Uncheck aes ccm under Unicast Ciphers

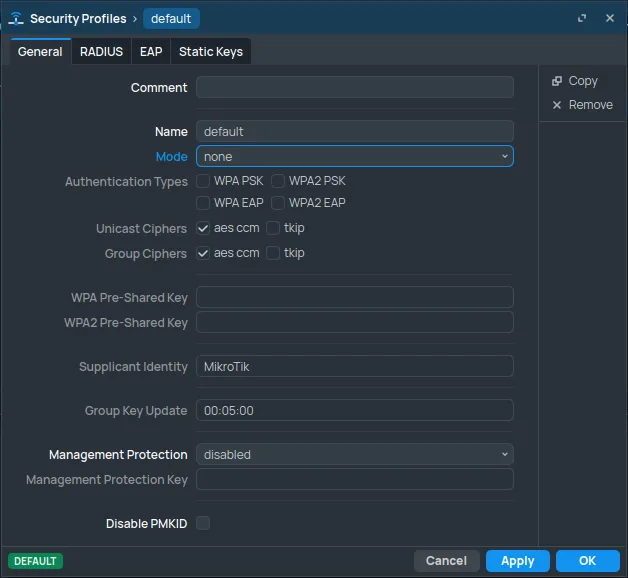[x=203, y=228]
